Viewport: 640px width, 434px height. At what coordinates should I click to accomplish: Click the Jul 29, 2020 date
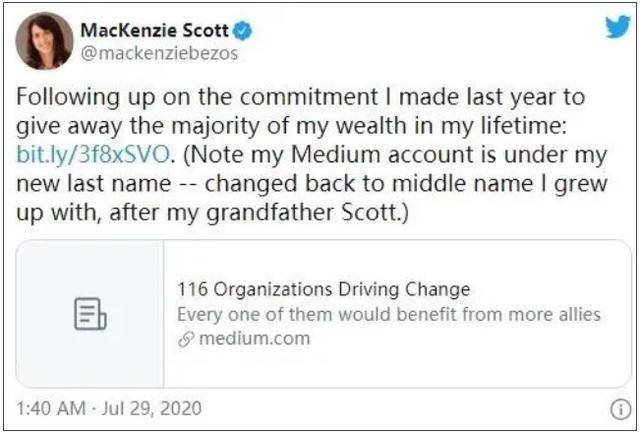(151, 409)
